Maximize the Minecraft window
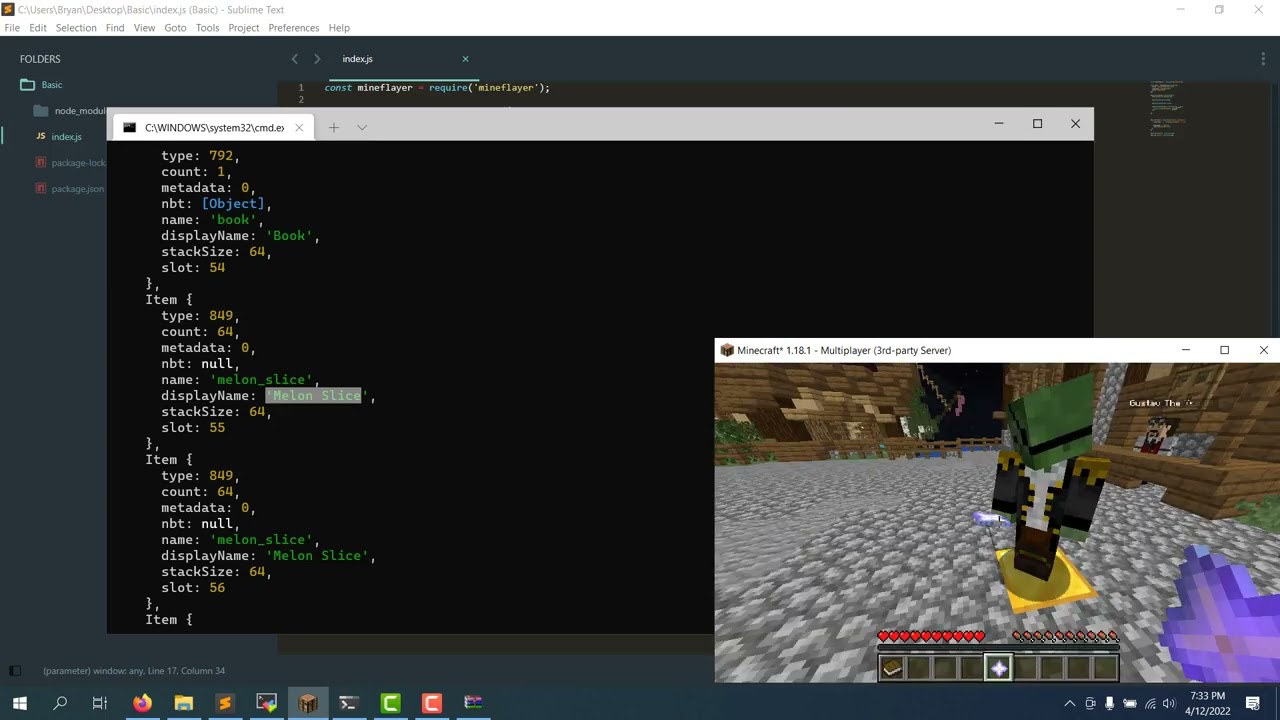This screenshot has width=1280, height=720. [1224, 350]
